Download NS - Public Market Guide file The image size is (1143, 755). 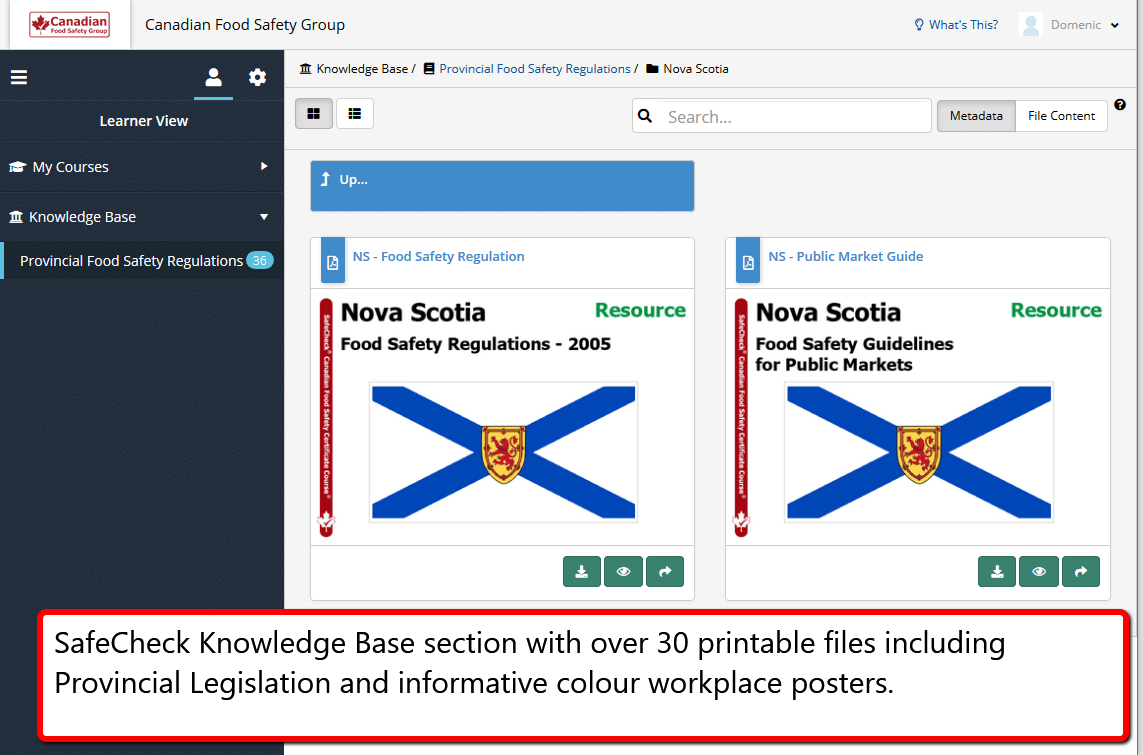pos(997,571)
